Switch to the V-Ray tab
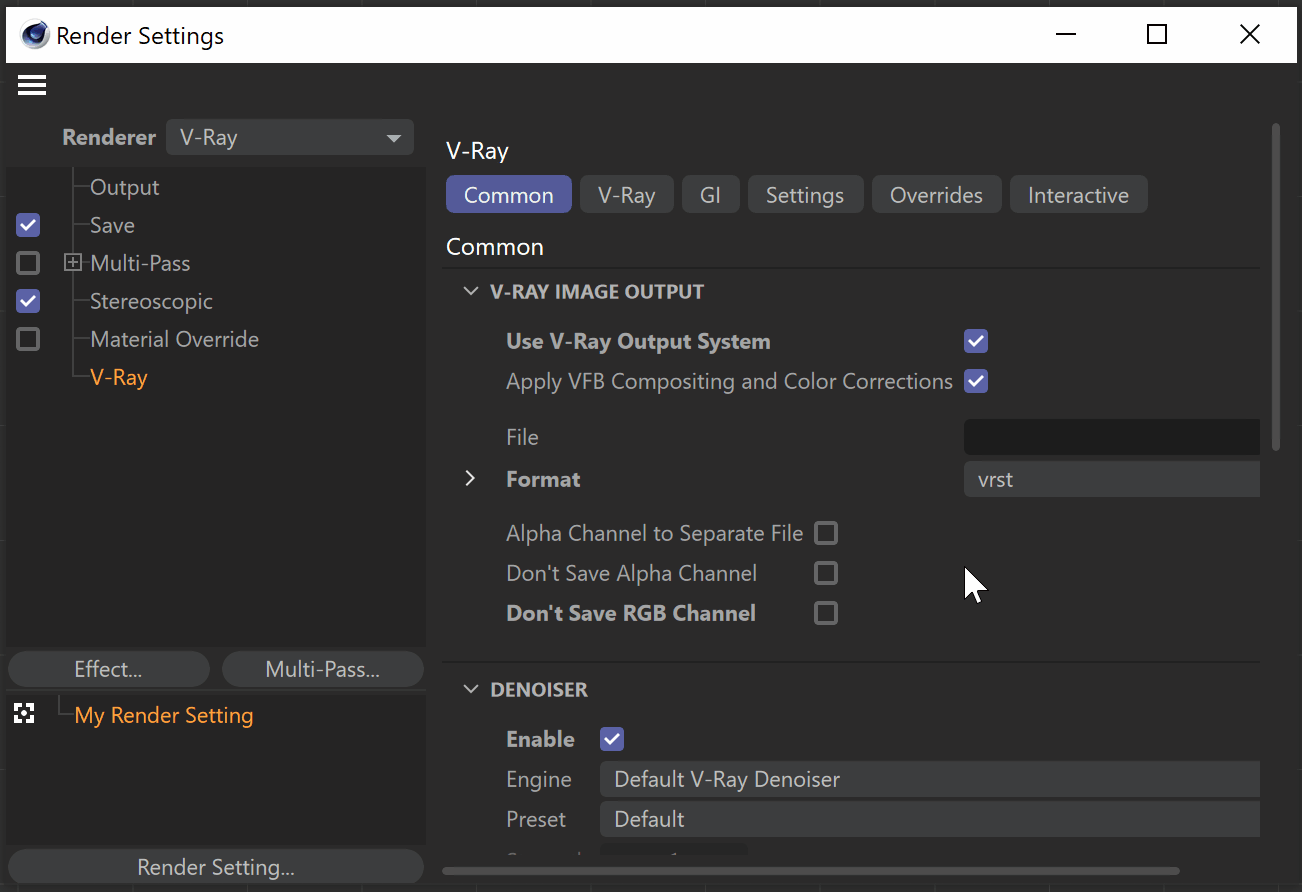The image size is (1302, 892). click(627, 195)
